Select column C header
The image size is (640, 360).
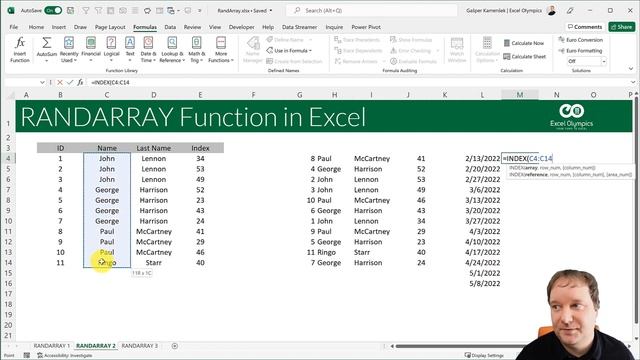coord(107,95)
